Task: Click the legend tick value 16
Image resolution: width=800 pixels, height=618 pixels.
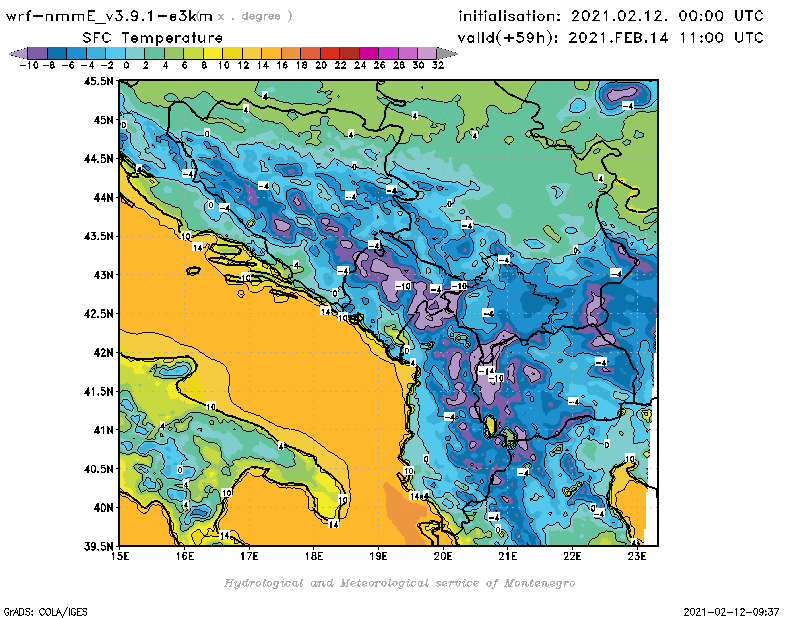Action: click(282, 65)
